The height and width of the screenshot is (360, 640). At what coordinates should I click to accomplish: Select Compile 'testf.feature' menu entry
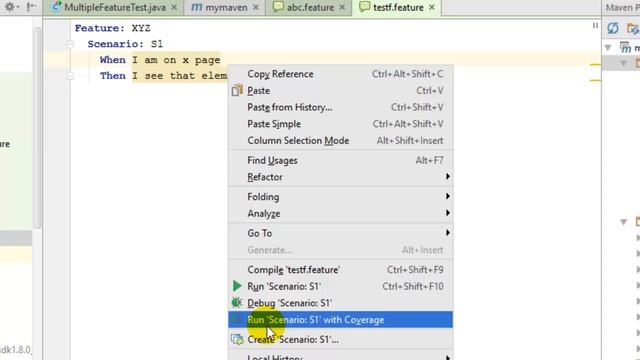340,270
